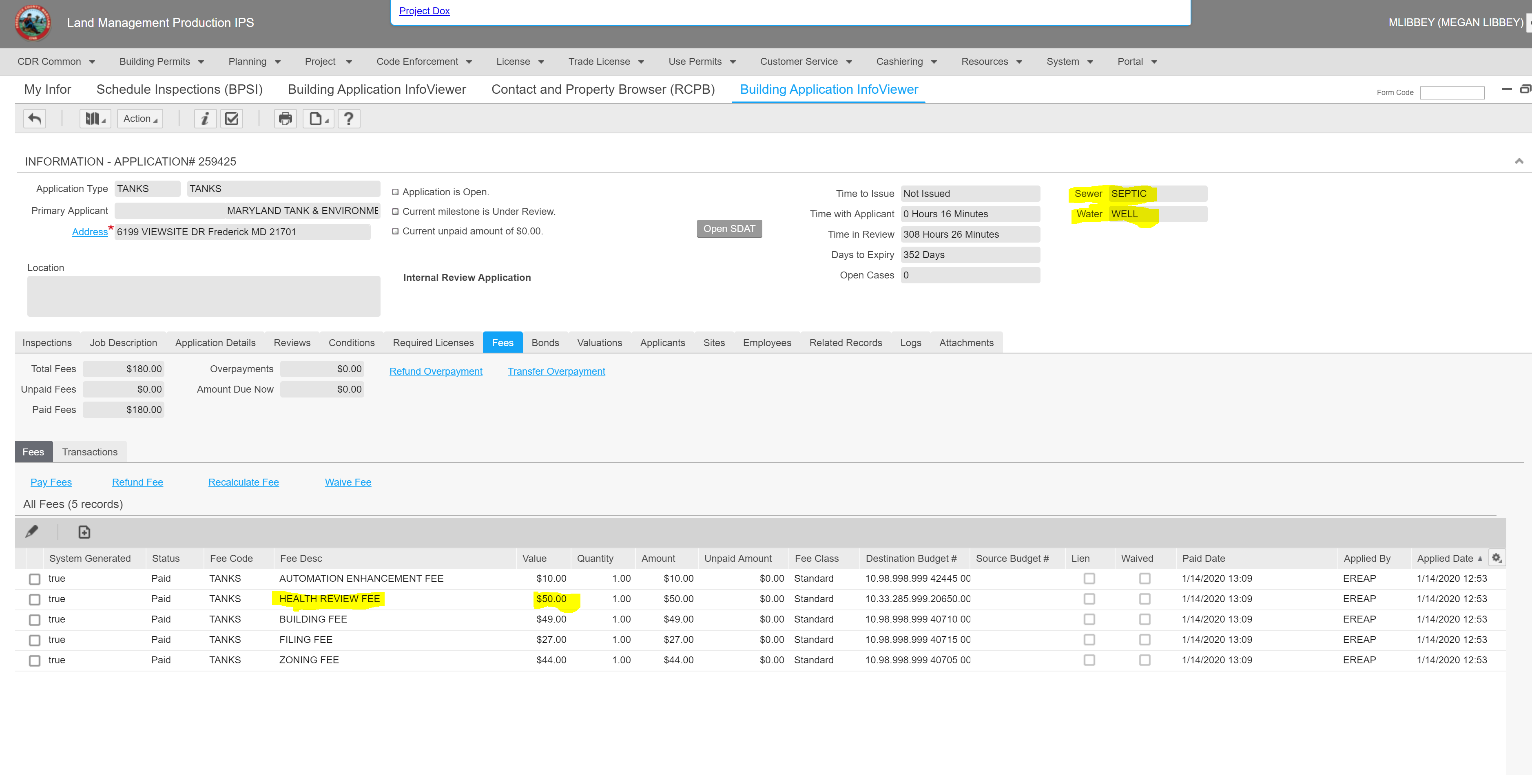Click the add record icon above fees grid
The height and width of the screenshot is (784, 1532).
point(84,532)
